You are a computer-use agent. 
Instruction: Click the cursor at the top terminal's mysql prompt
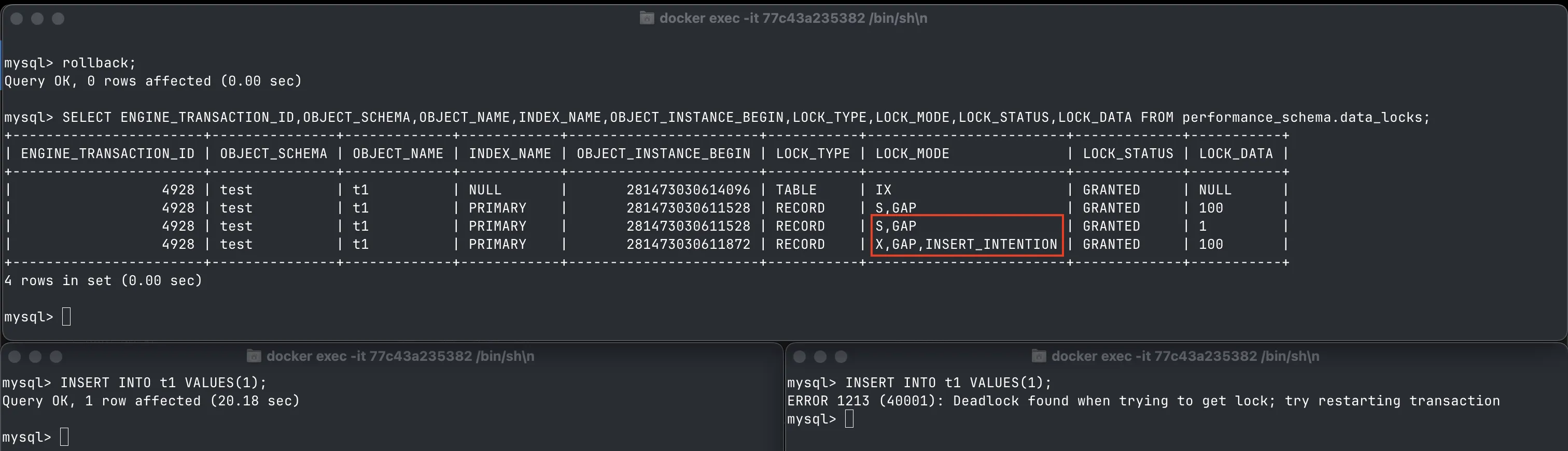point(66,317)
